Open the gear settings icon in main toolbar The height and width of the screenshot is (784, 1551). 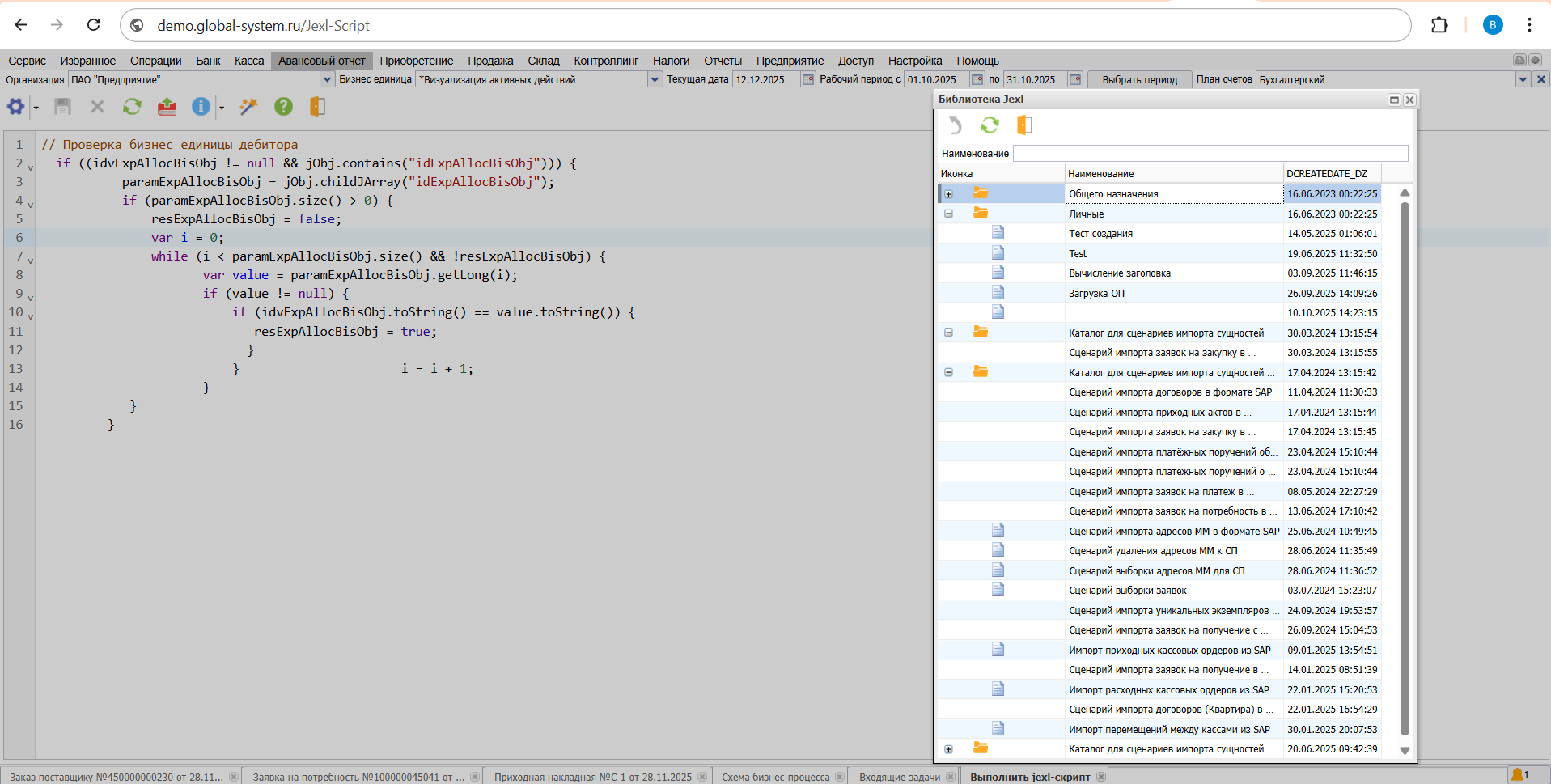tap(15, 107)
